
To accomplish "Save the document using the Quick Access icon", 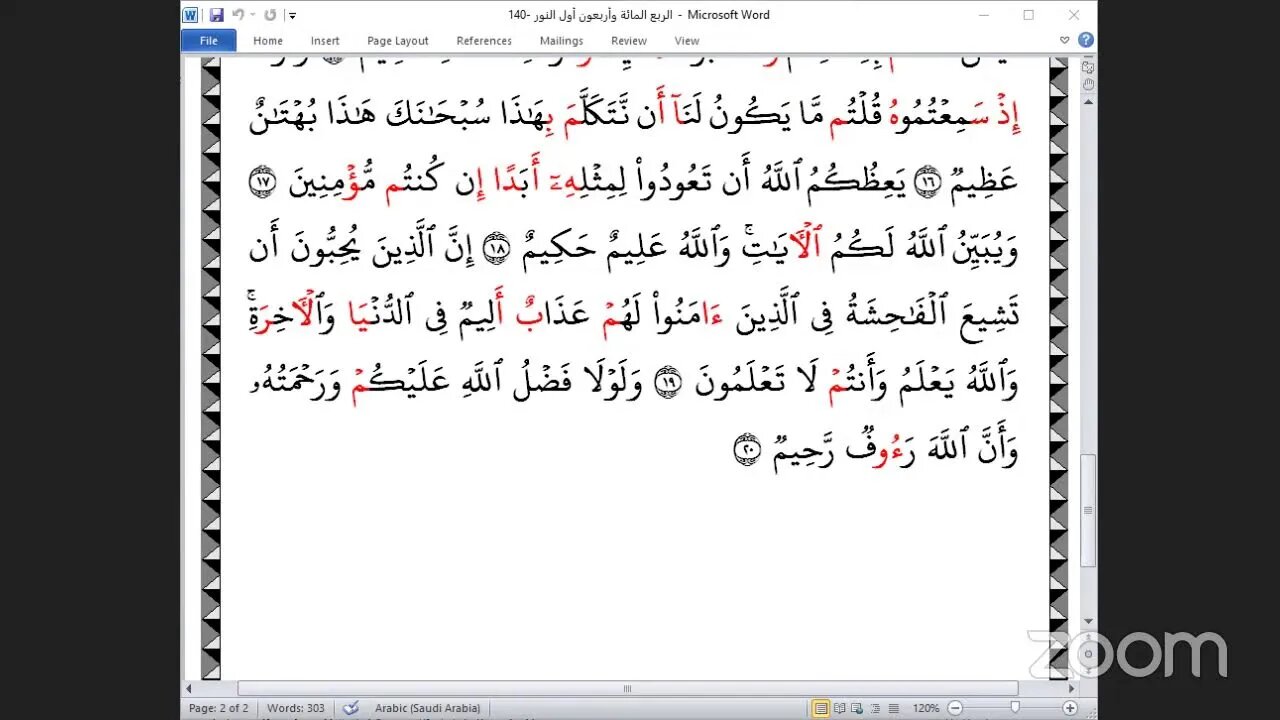I will tap(216, 15).
